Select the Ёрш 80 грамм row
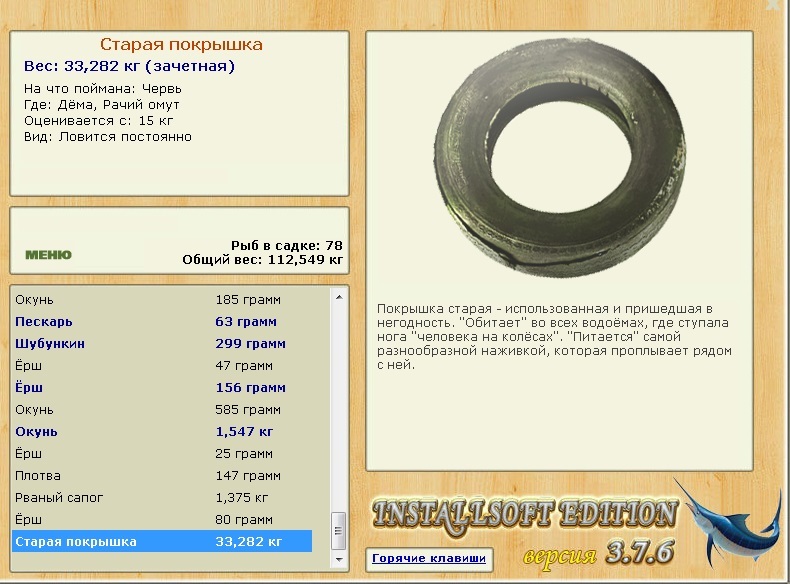 tap(162, 520)
